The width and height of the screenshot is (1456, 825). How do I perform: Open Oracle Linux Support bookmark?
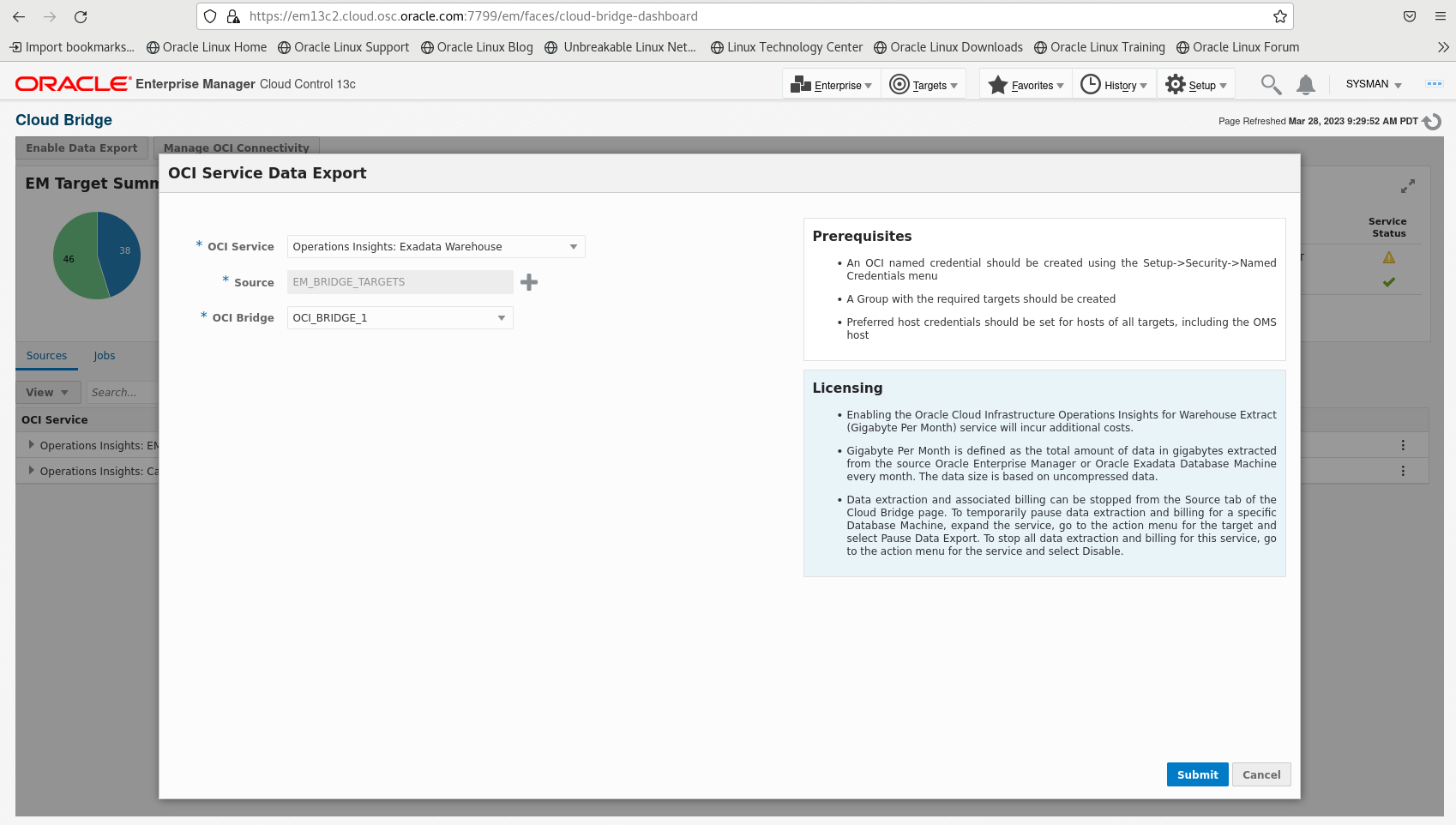(344, 47)
